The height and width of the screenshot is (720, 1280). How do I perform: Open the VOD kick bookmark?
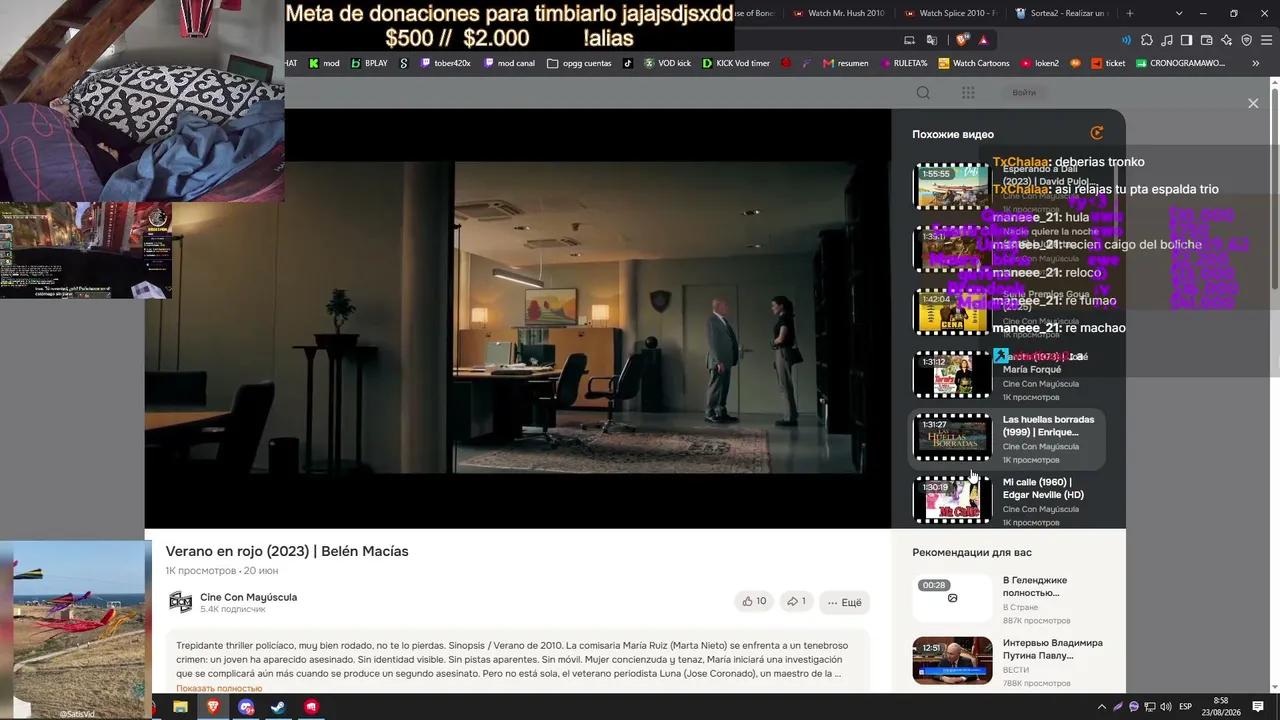(x=667, y=63)
